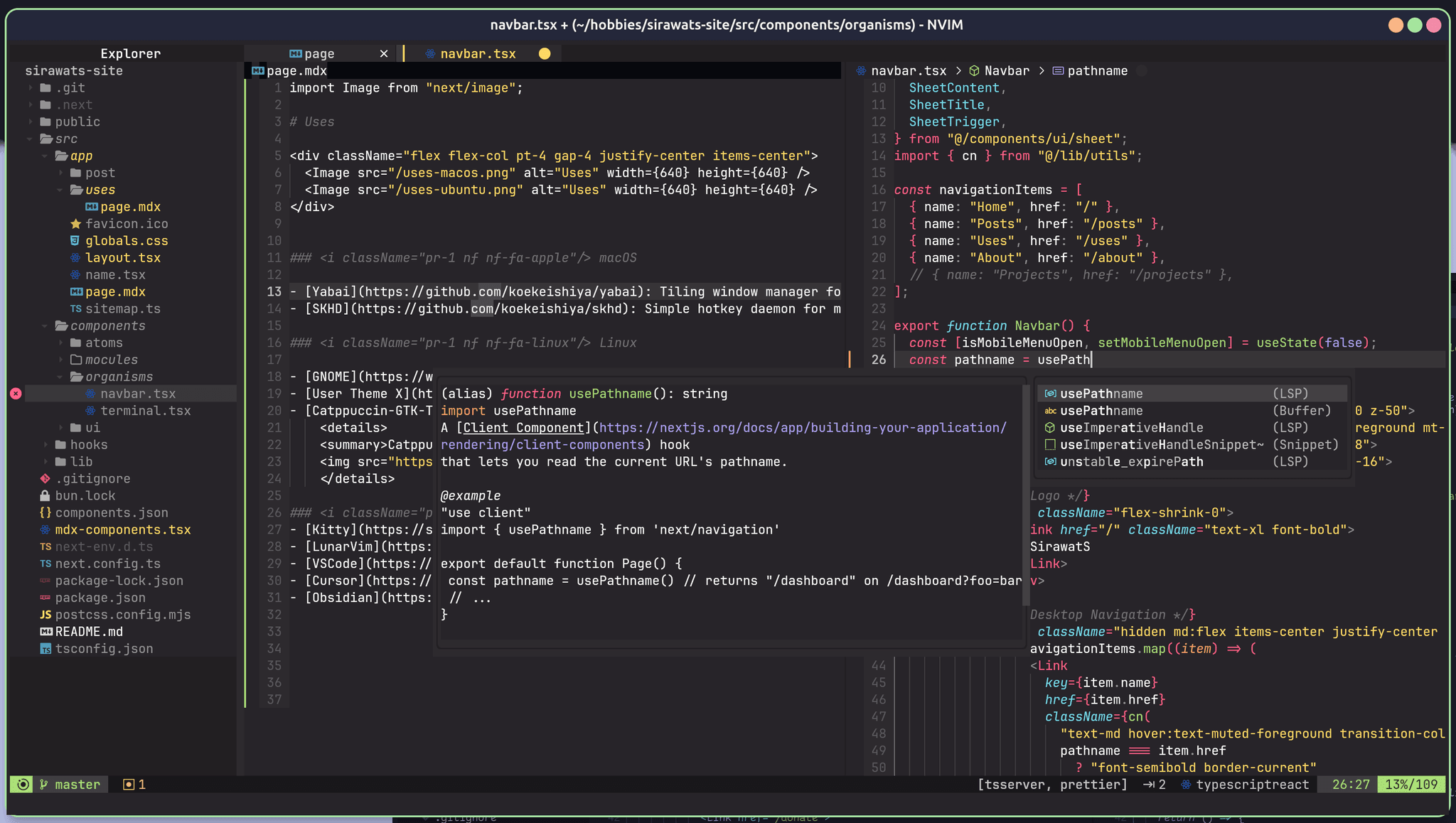Open uses/page.mdx in the explorer

(x=130, y=208)
